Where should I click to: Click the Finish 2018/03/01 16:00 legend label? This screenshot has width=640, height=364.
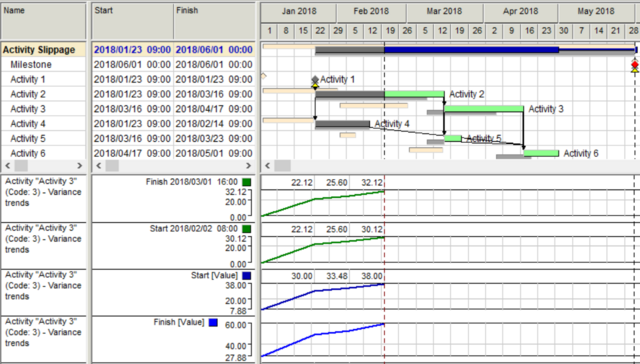[x=192, y=182]
